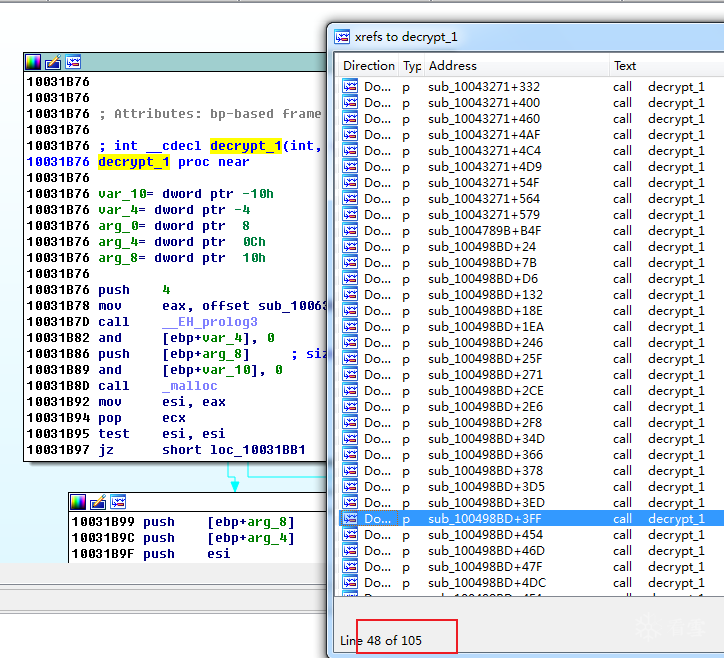Sort xrefs by the Text column header
The width and height of the screenshot is (724, 658).
click(667, 66)
